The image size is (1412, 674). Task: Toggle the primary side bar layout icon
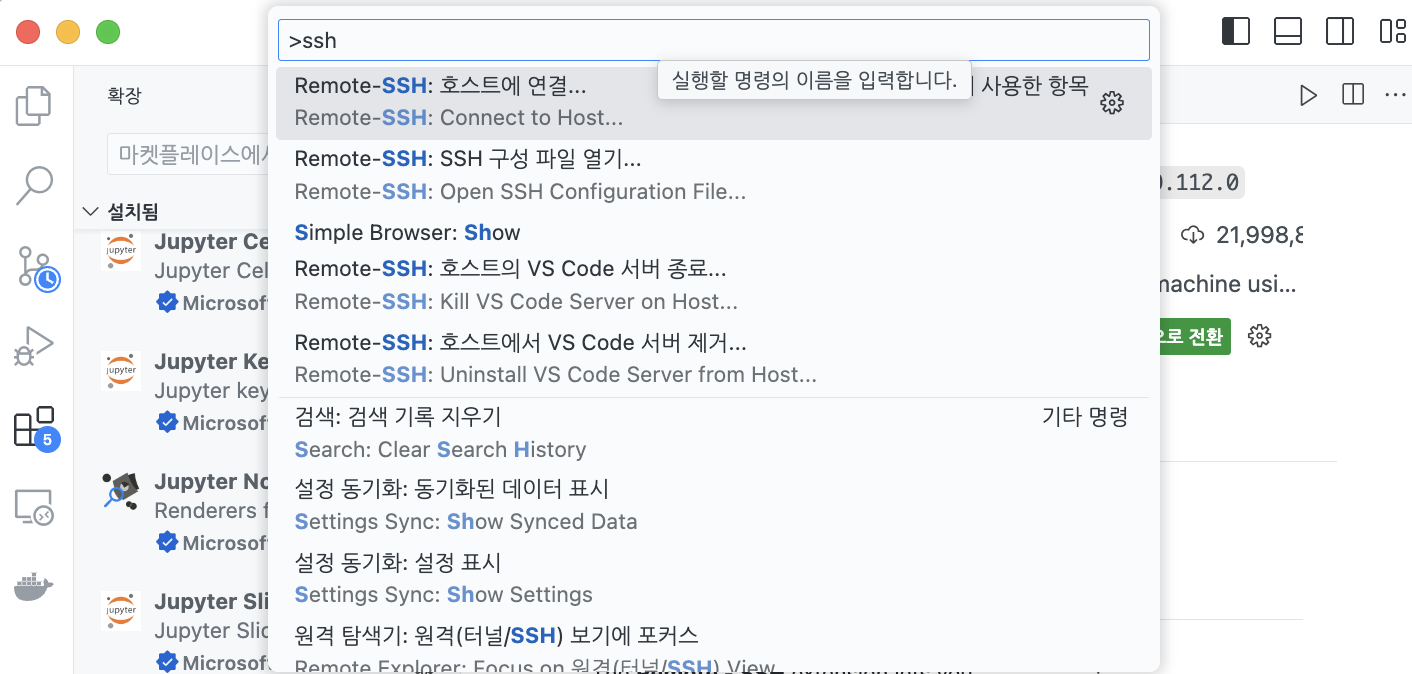pos(1236,32)
